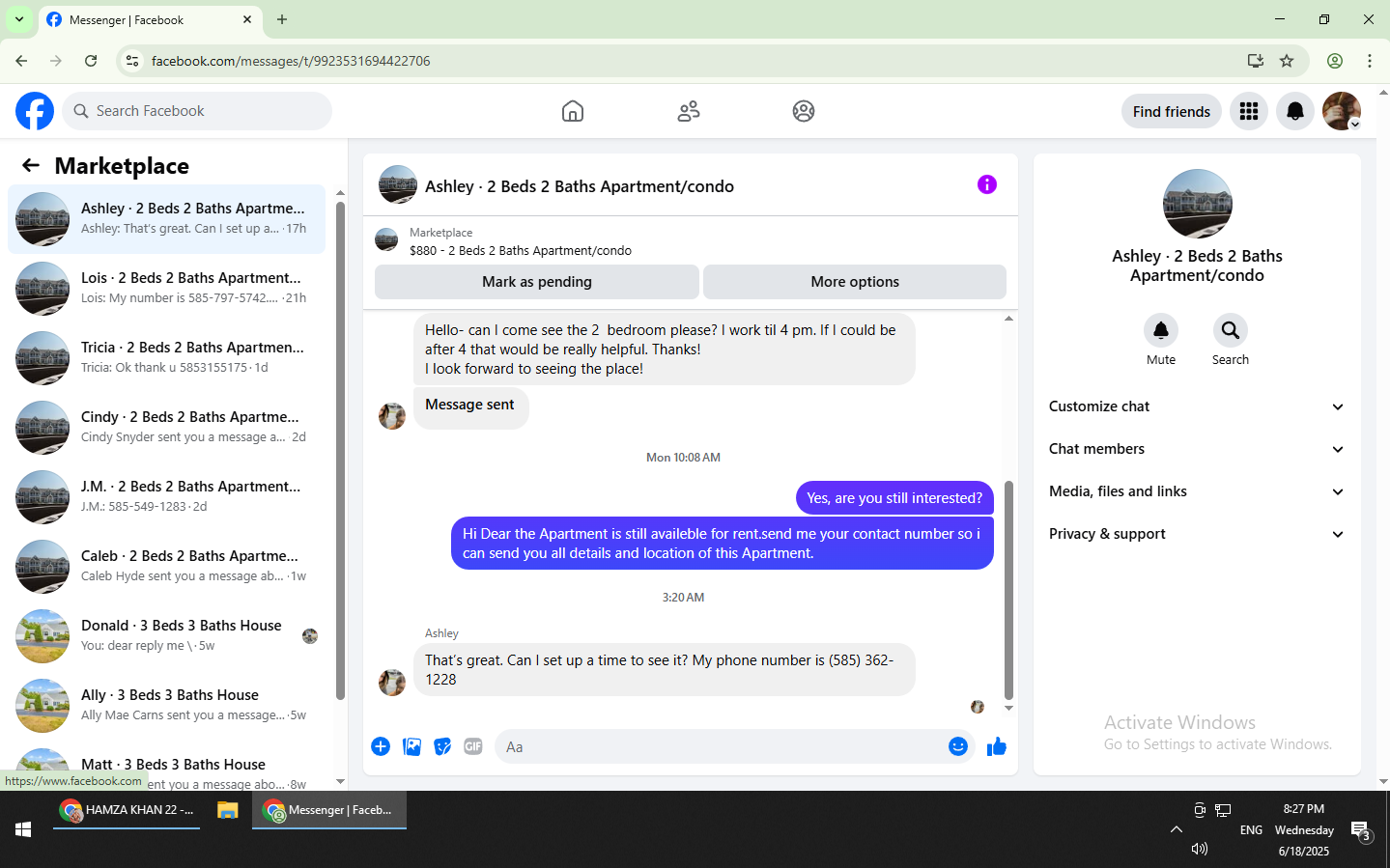Go back from Marketplace list
Viewport: 1390px width, 868px height.
point(31,165)
